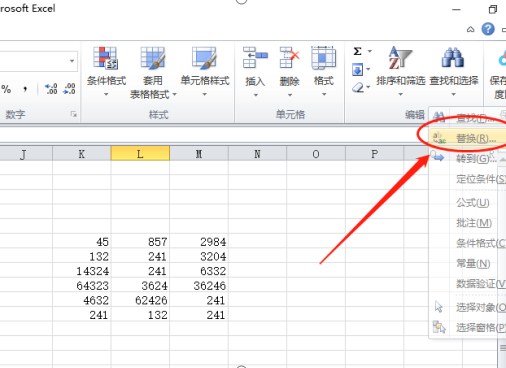Choose 常量(N) menu entry
This screenshot has width=506, height=368.
click(x=468, y=263)
